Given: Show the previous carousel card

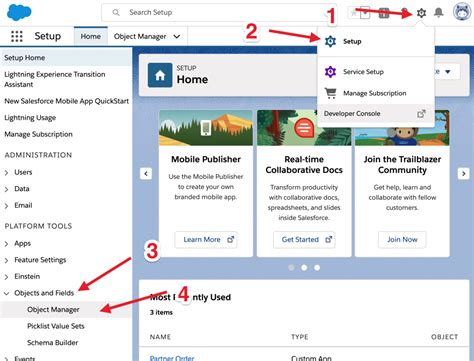Looking at the screenshot, I should [146, 173].
